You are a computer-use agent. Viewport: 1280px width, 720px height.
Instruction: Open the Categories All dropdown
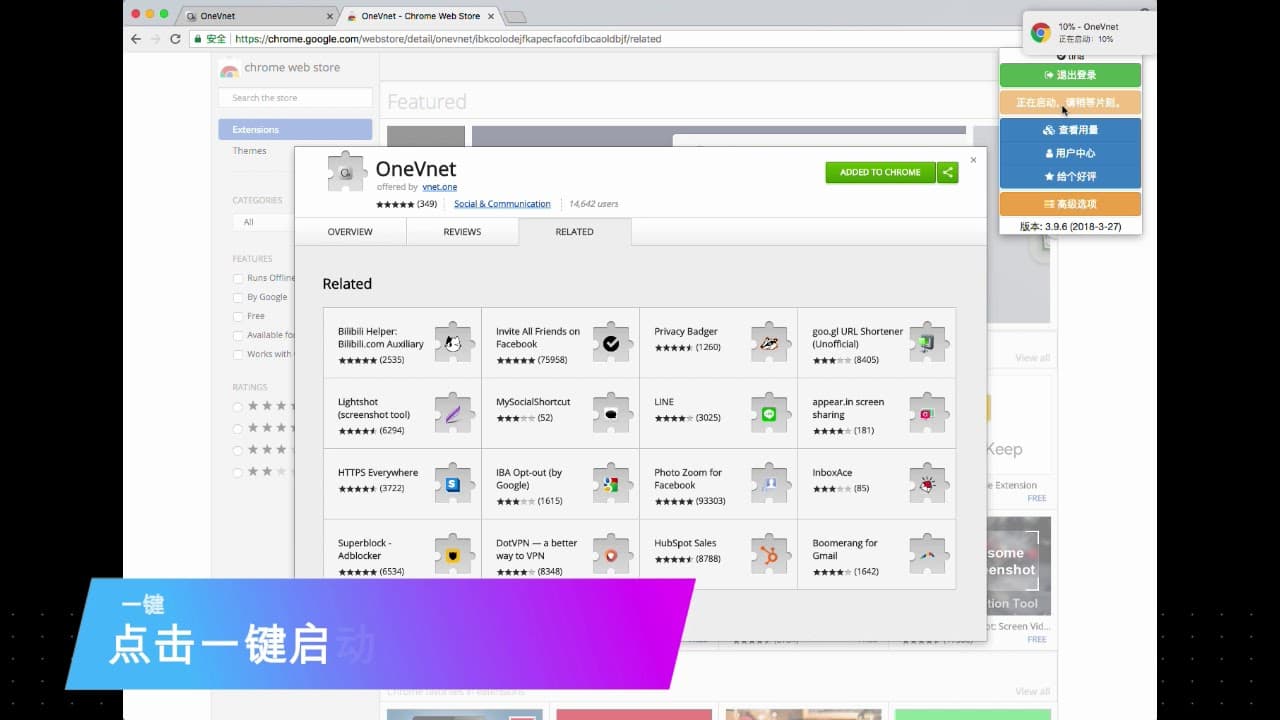[263, 222]
